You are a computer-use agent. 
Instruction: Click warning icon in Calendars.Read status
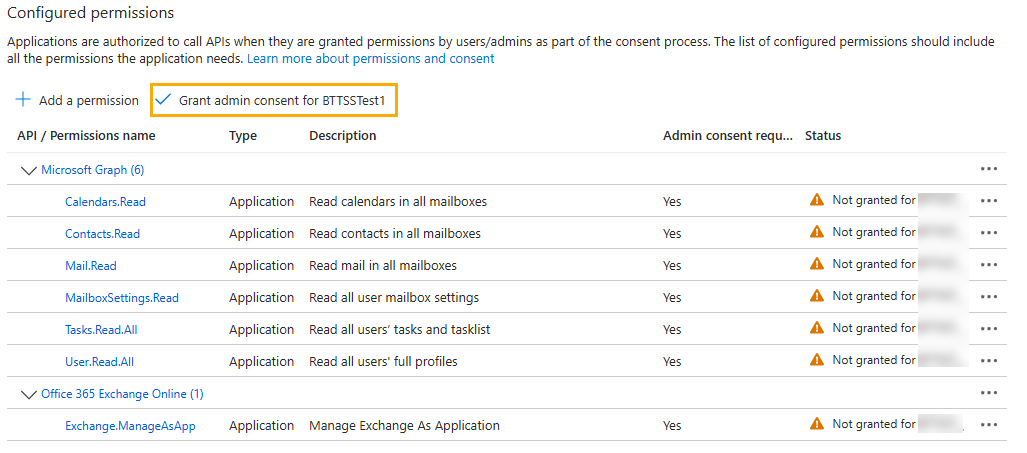(817, 200)
